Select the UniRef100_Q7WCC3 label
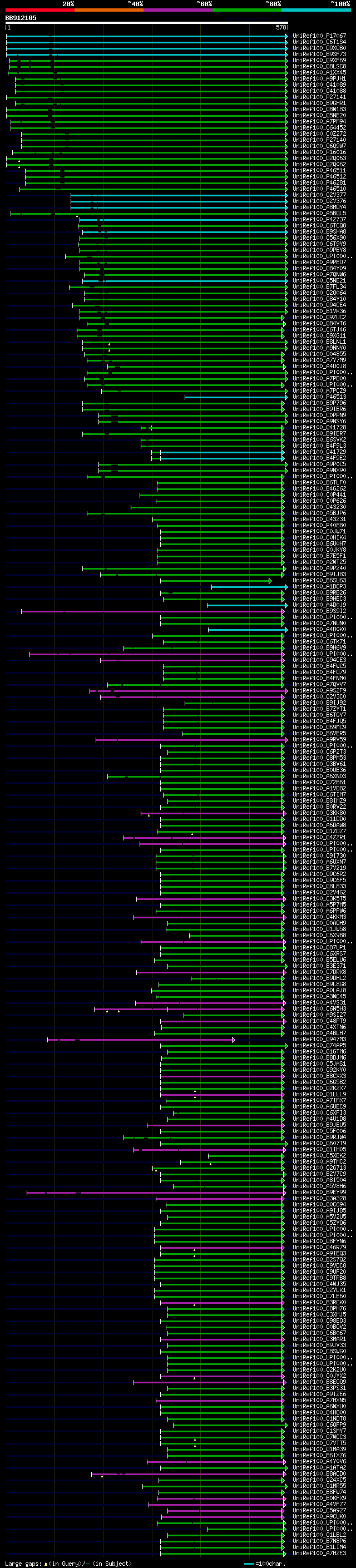 click(x=319, y=1437)
